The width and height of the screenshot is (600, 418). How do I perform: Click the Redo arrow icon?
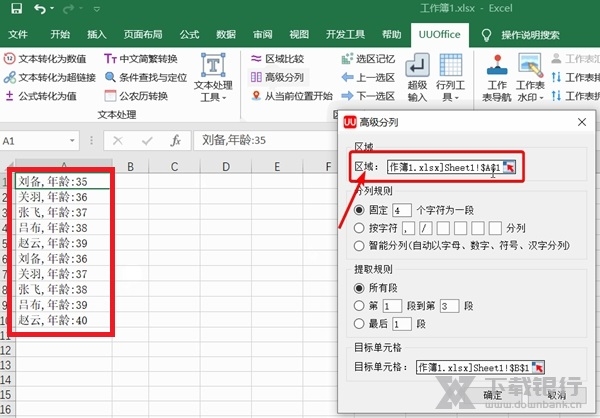pos(68,8)
